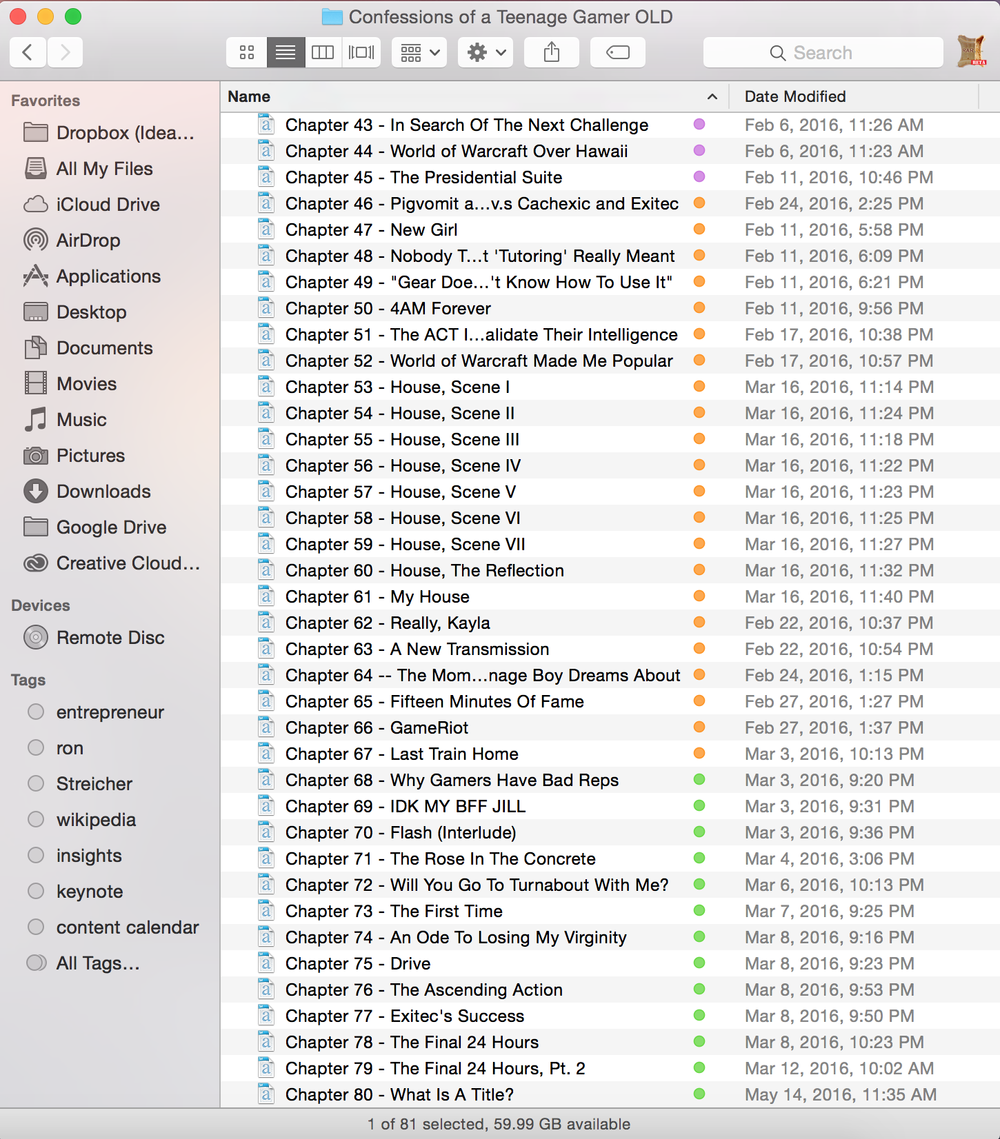Click green tag dot on Chapter 68

(699, 779)
